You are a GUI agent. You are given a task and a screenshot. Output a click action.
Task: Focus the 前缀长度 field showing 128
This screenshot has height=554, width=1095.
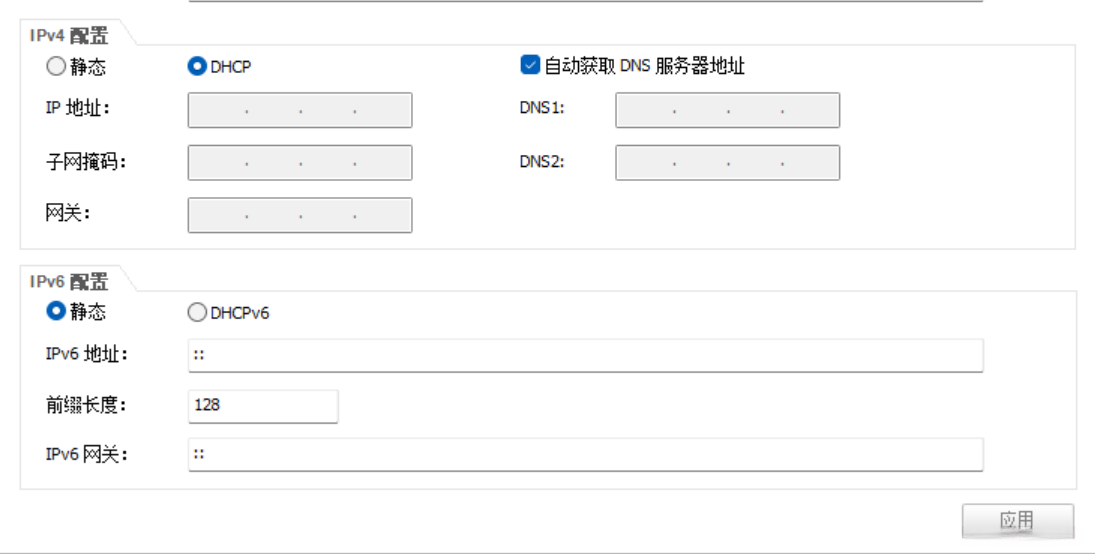[262, 406]
